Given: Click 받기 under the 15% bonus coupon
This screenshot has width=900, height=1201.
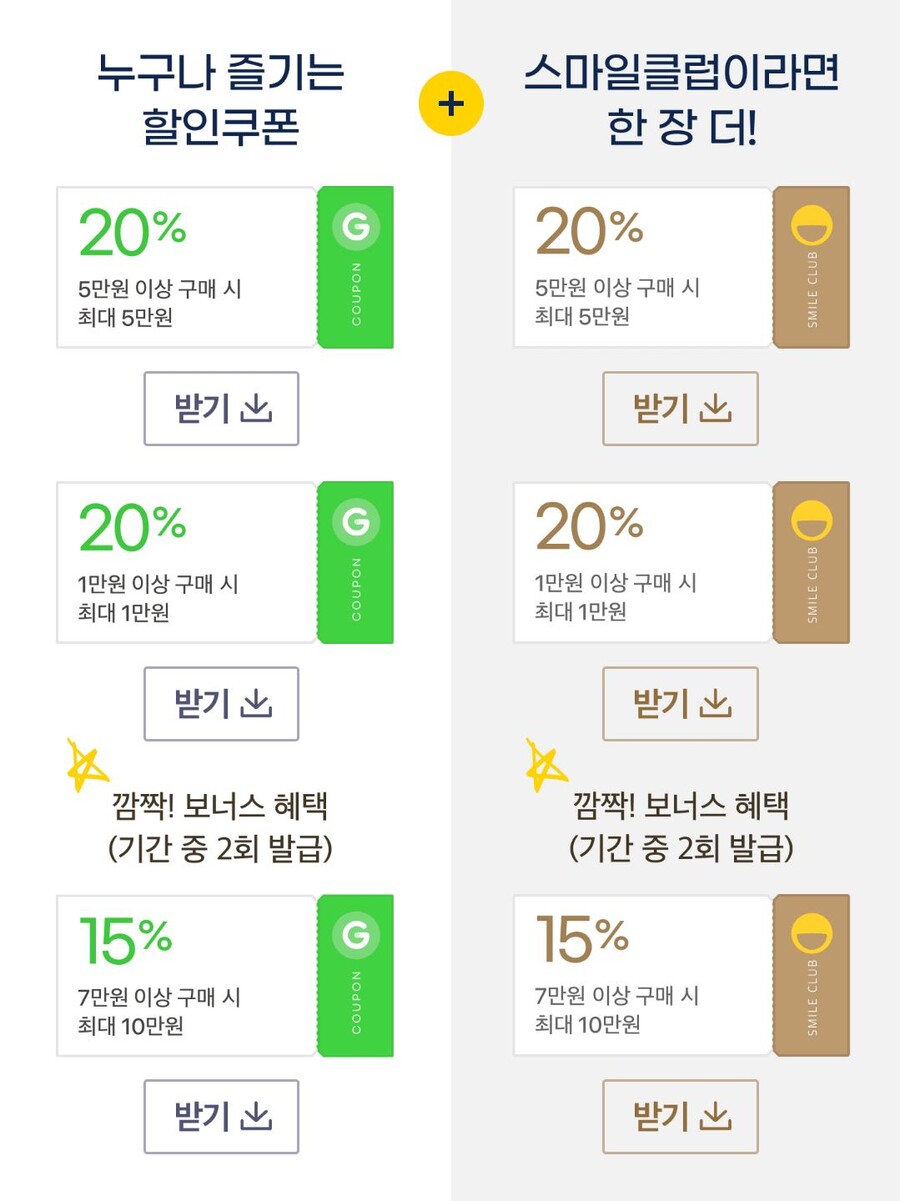Looking at the screenshot, I should (x=221, y=1117).
